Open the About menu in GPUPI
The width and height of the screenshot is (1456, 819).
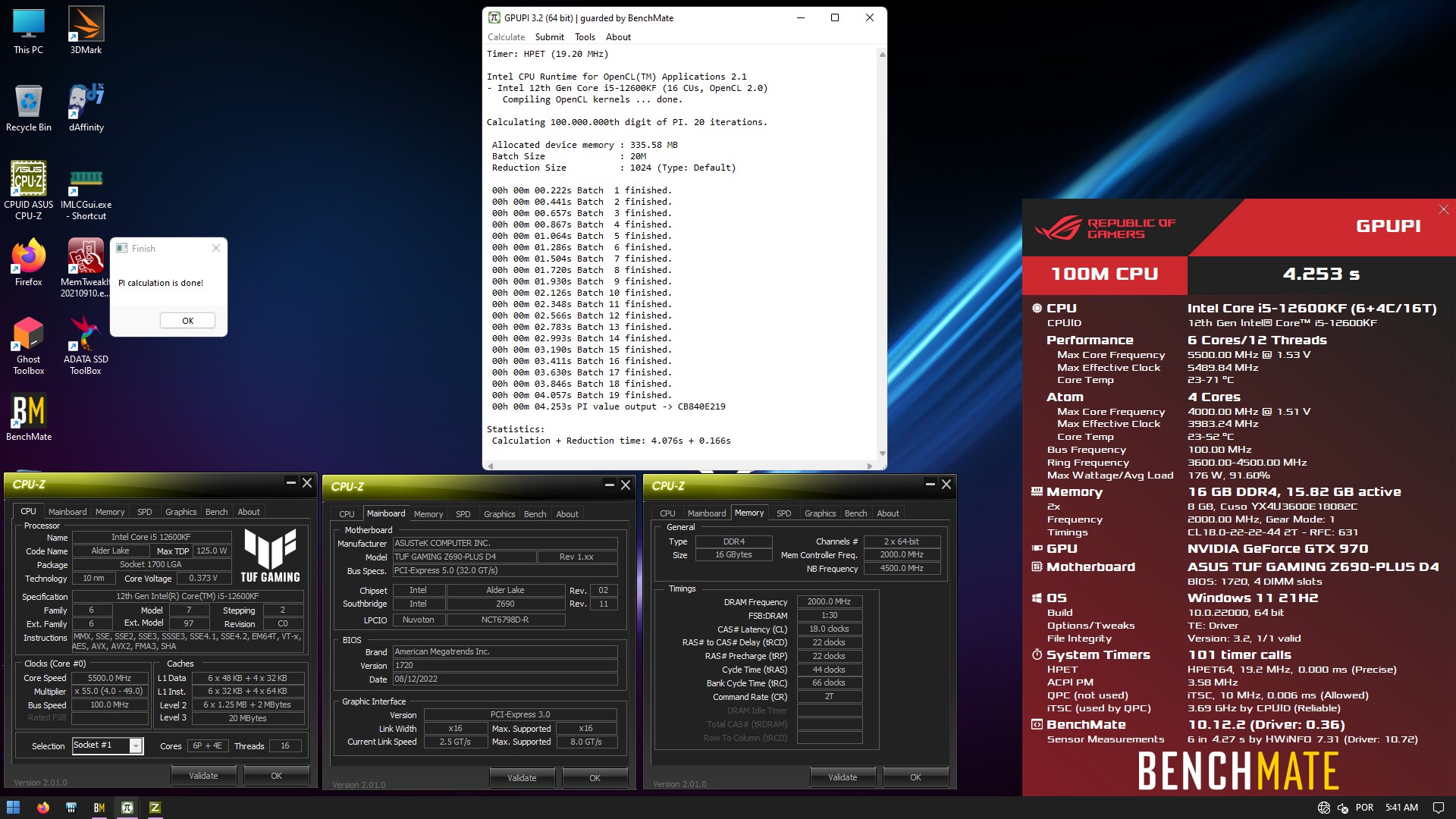click(618, 36)
